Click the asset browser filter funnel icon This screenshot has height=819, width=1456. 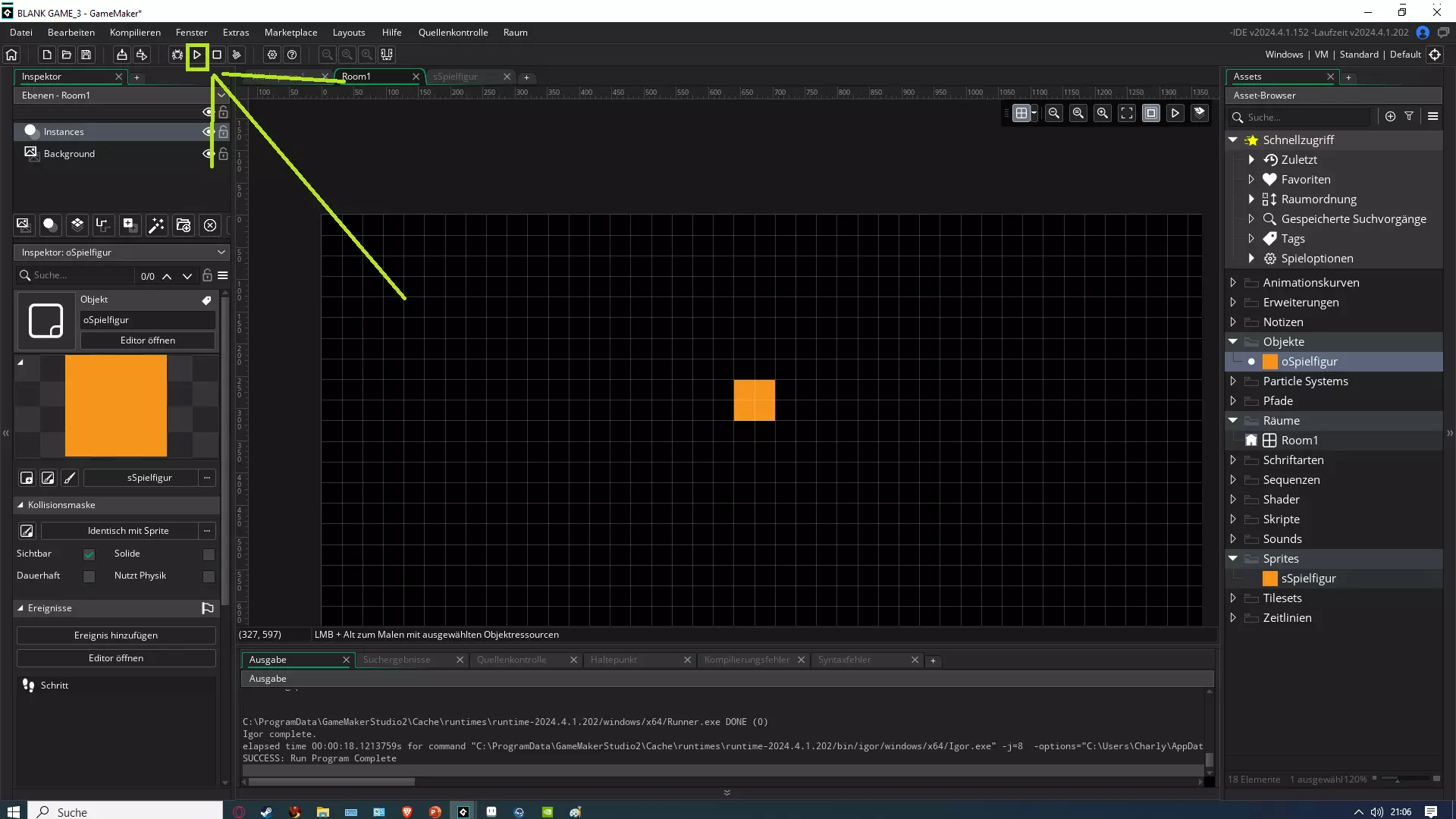(x=1409, y=116)
